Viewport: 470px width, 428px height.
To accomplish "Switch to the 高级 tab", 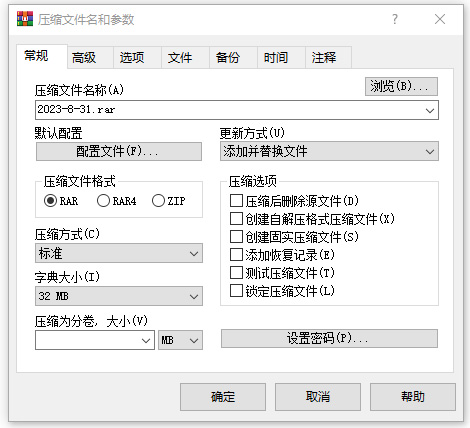I will click(x=84, y=58).
